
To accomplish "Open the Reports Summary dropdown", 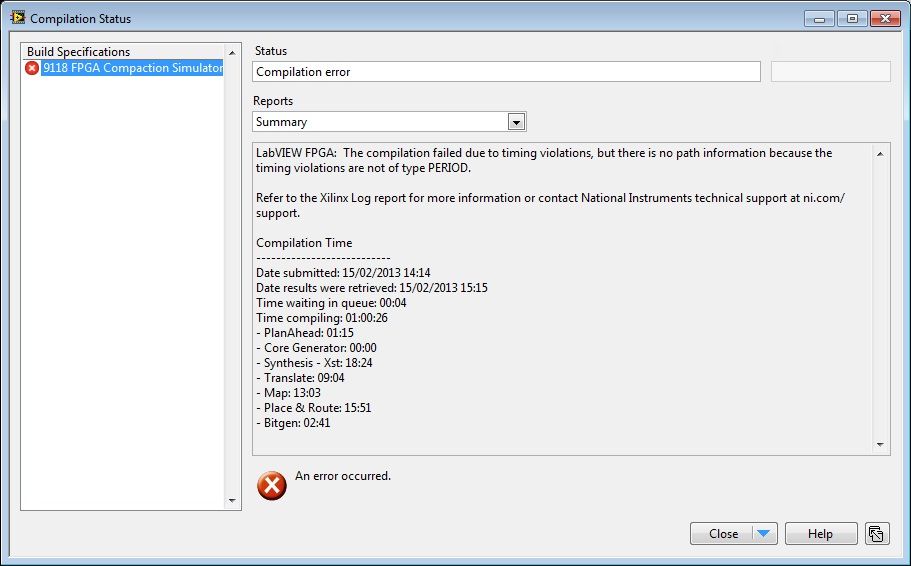I will tap(517, 122).
